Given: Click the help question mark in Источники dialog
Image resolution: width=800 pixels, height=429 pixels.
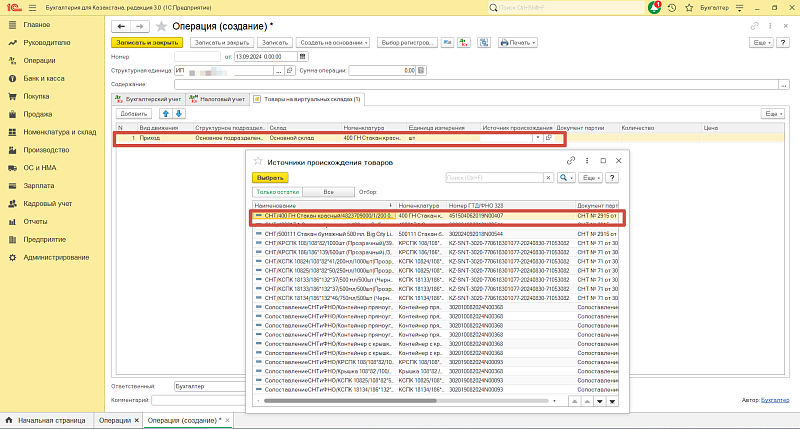Looking at the screenshot, I should pyautogui.click(x=612, y=177).
